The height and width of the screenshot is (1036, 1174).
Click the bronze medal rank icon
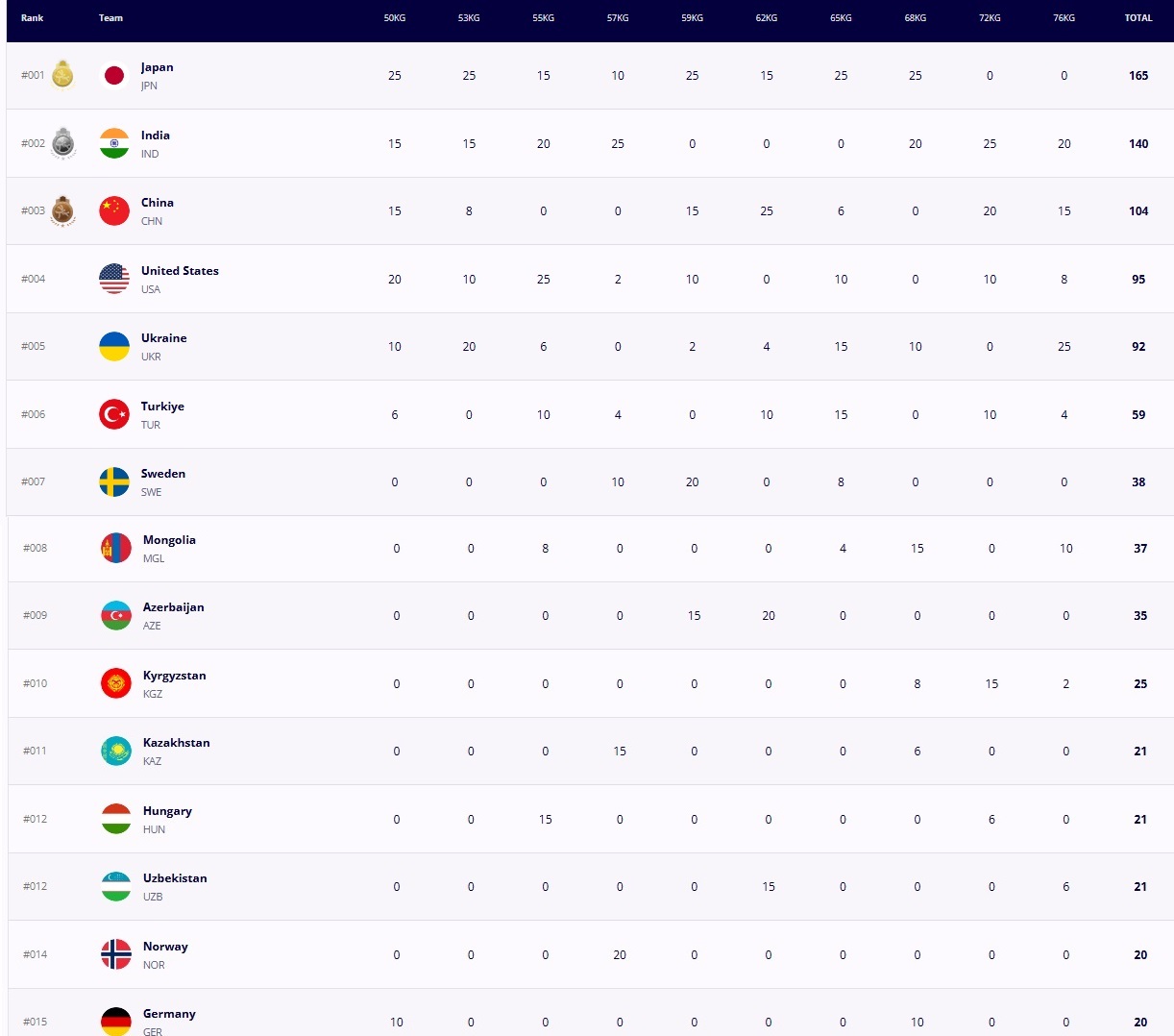(63, 210)
